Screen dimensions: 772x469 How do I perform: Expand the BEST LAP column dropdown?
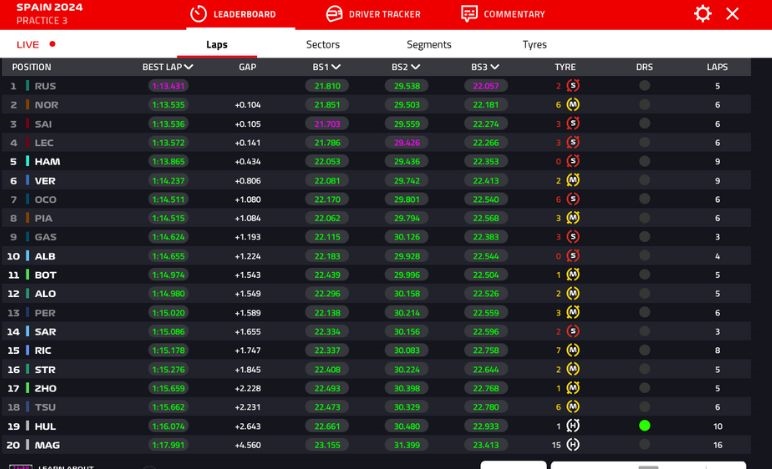tap(188, 68)
